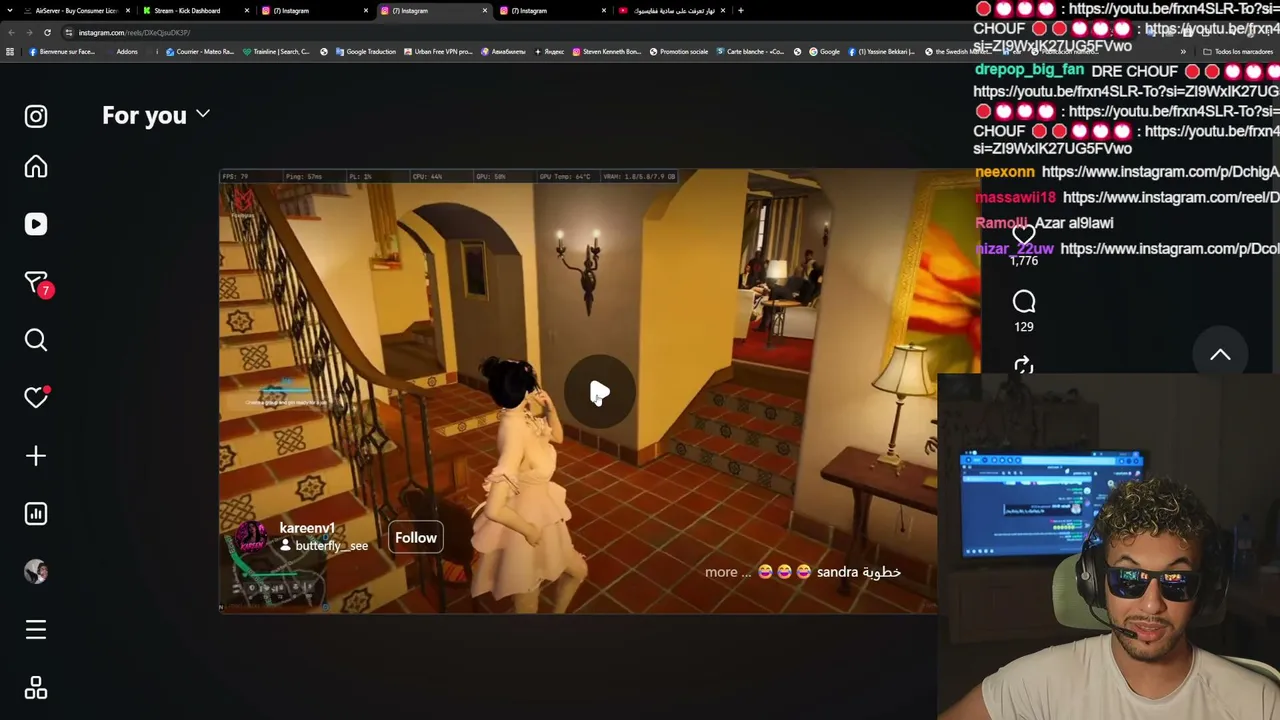The height and width of the screenshot is (720, 1280).
Task: Click the Instagram logo in the sidebar
Action: [36, 116]
